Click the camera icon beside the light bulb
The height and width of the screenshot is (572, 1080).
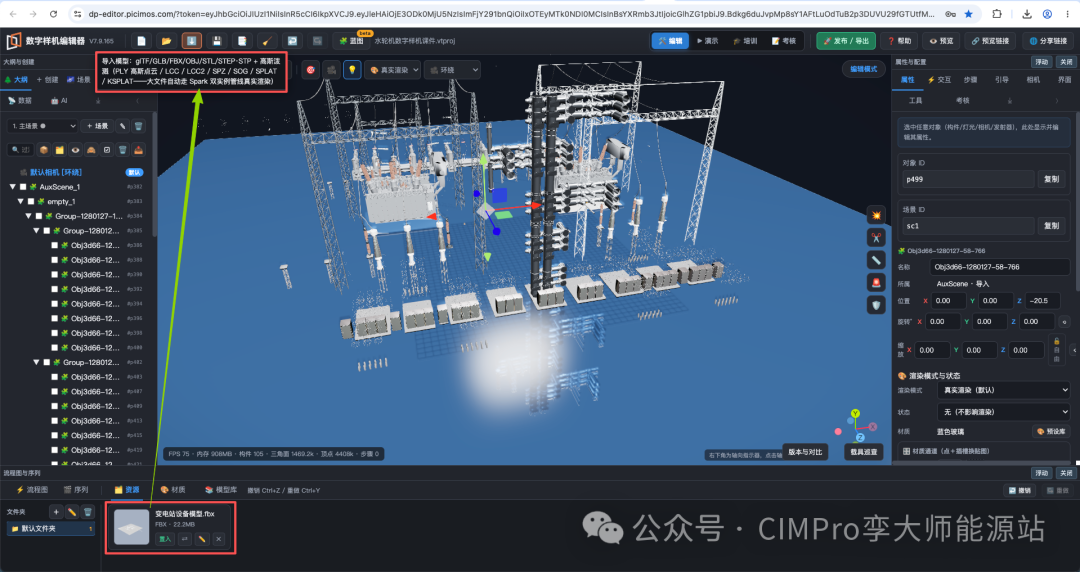tap(331, 70)
